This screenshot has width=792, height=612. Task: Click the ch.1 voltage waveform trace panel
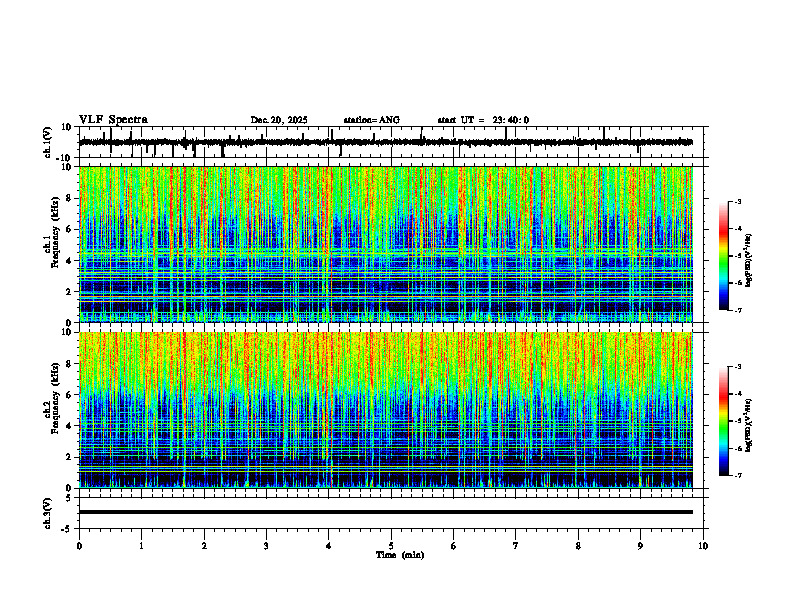coord(393,142)
